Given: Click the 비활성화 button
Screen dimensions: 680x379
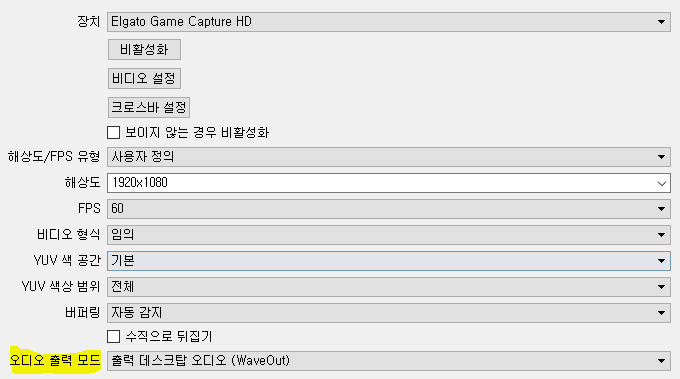Looking at the screenshot, I should point(144,49).
